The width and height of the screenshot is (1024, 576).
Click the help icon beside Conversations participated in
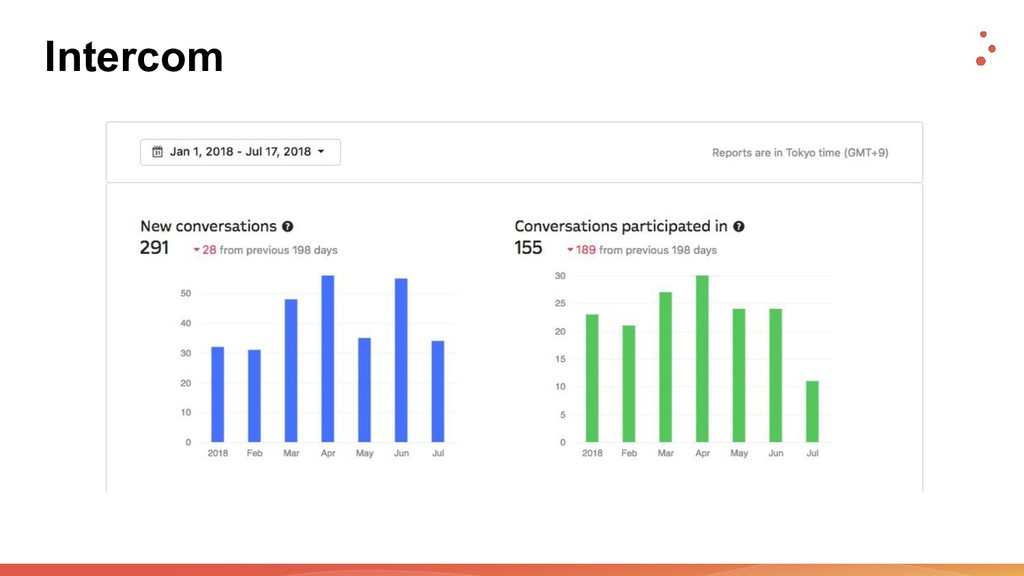739,227
